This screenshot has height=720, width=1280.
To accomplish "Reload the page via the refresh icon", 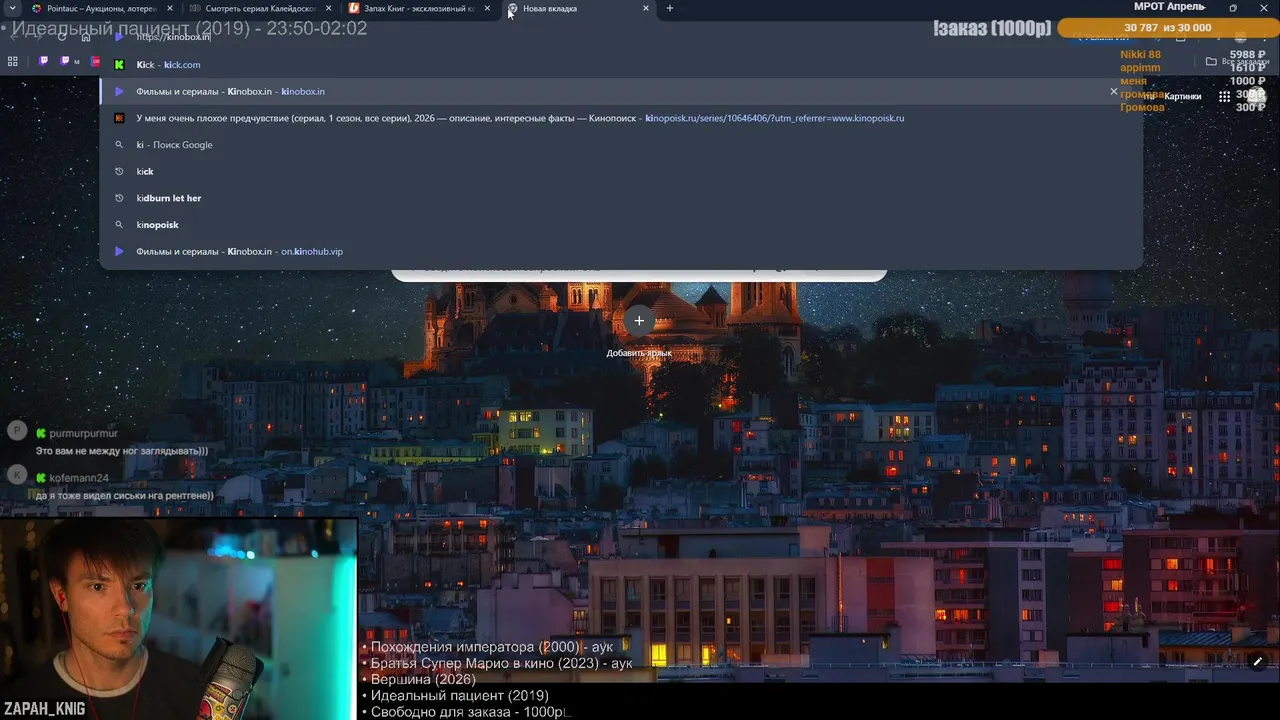I will tap(62, 36).
